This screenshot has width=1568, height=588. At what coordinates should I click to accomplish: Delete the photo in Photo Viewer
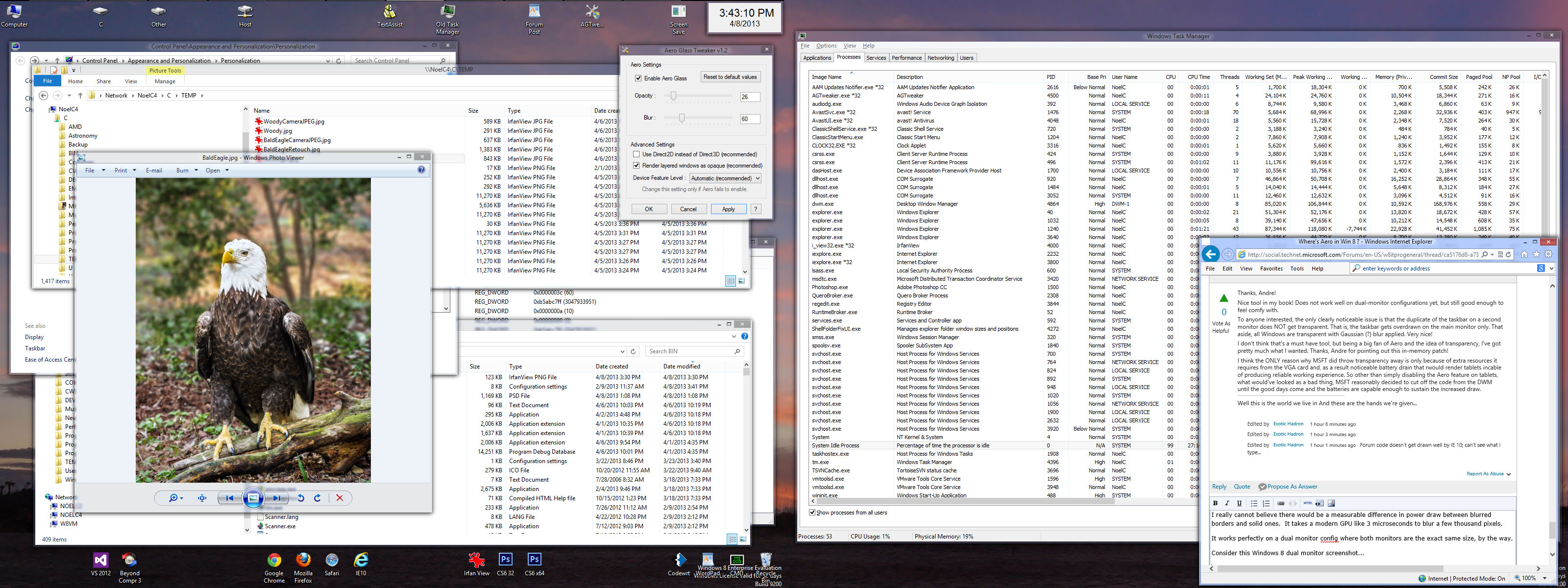pos(340,498)
